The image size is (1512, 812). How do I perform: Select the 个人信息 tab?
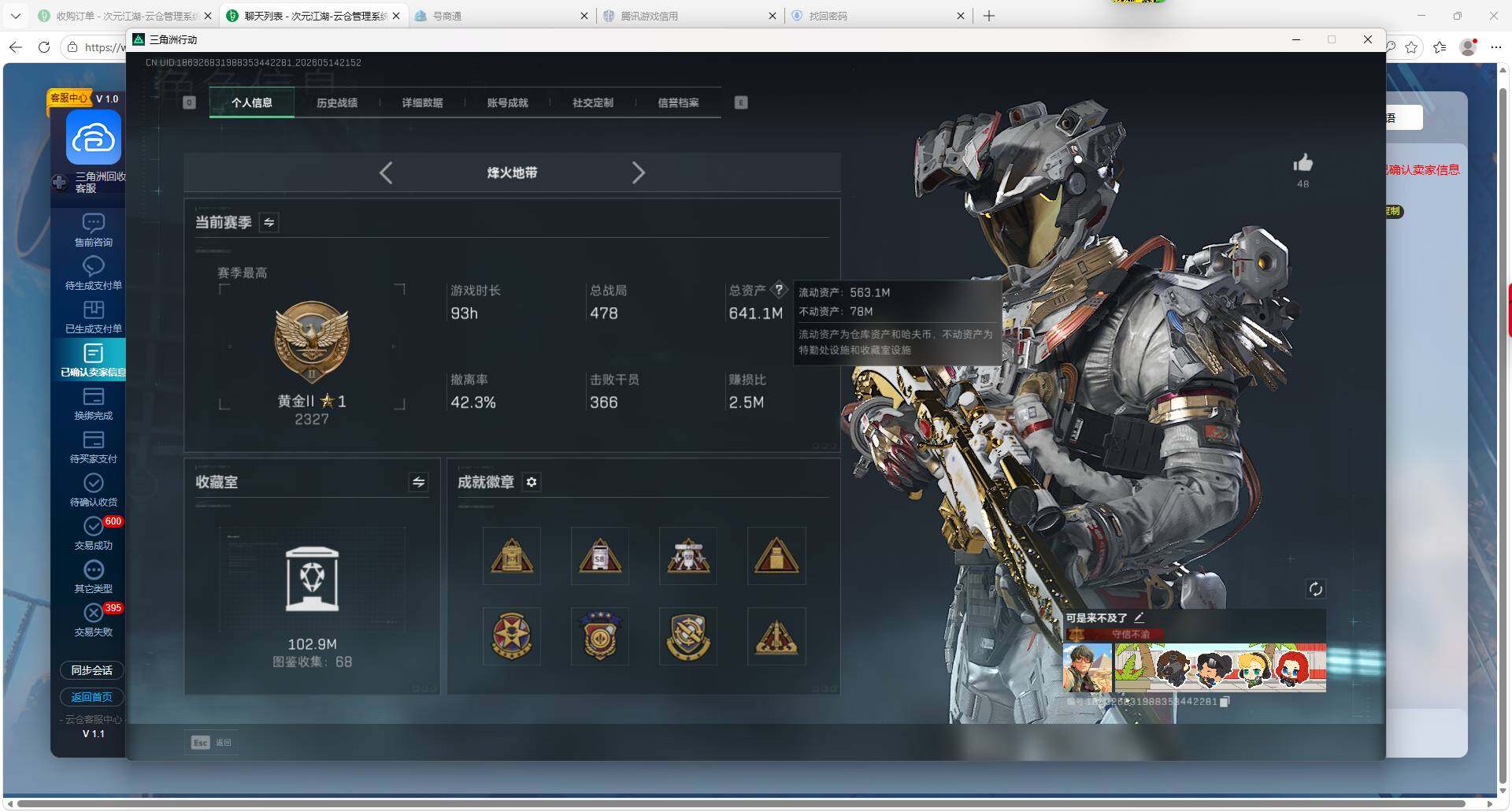(252, 102)
